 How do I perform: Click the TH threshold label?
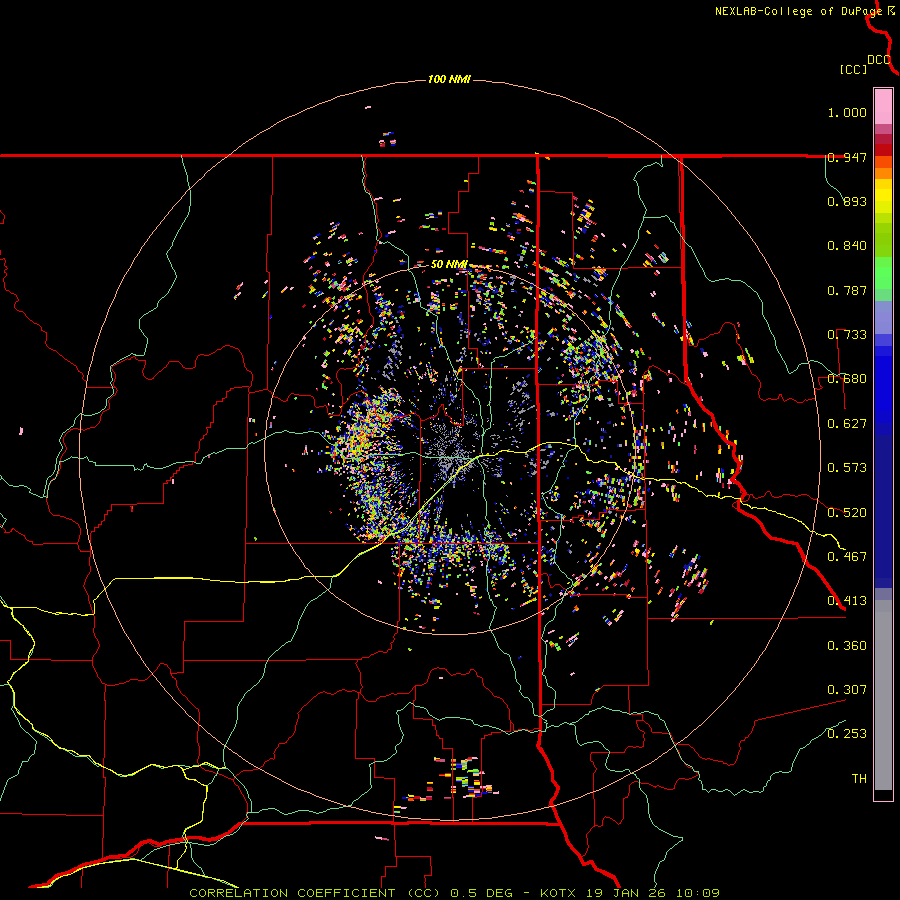click(859, 779)
